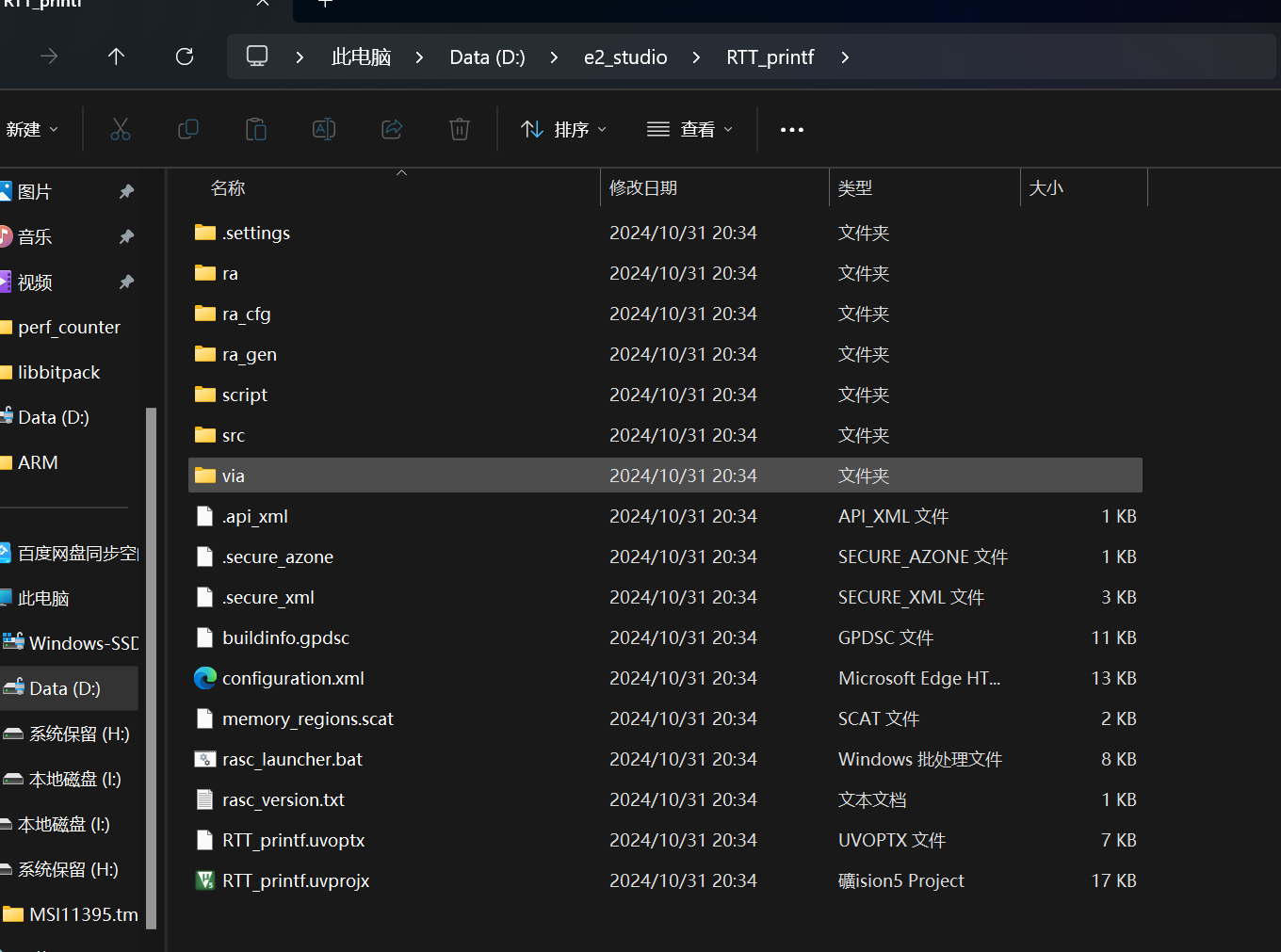
Task: Click Data (D:) breadcrumb in address bar
Action: click(487, 57)
